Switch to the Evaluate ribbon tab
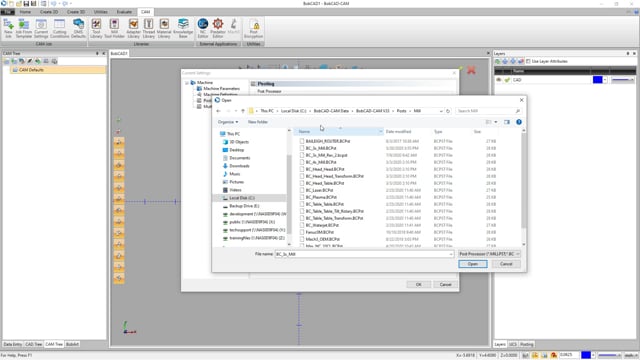The image size is (640, 360). point(124,12)
